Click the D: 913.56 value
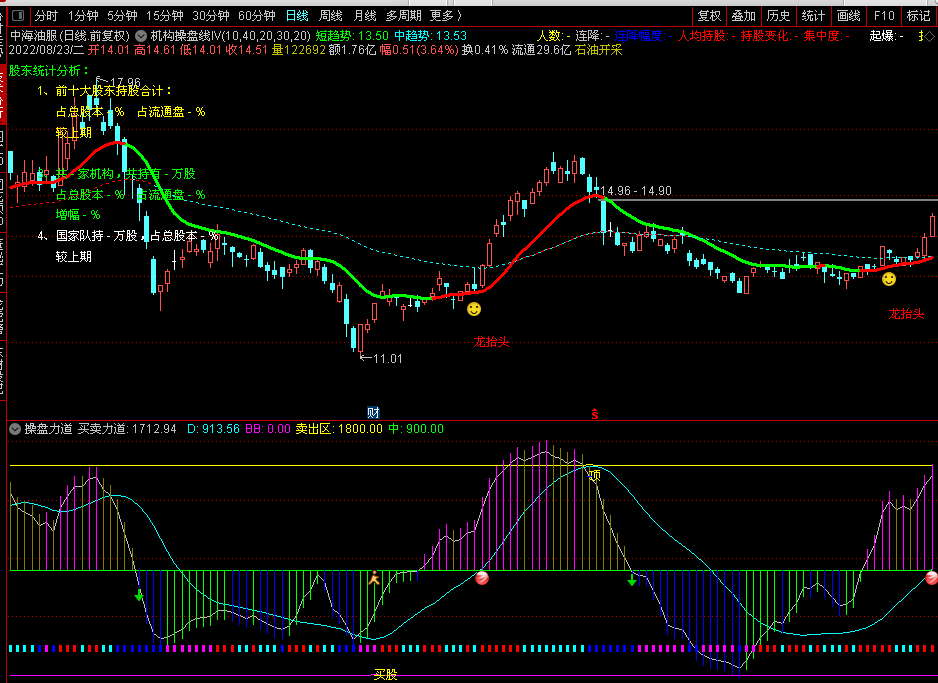The width and height of the screenshot is (938, 683). (213, 429)
